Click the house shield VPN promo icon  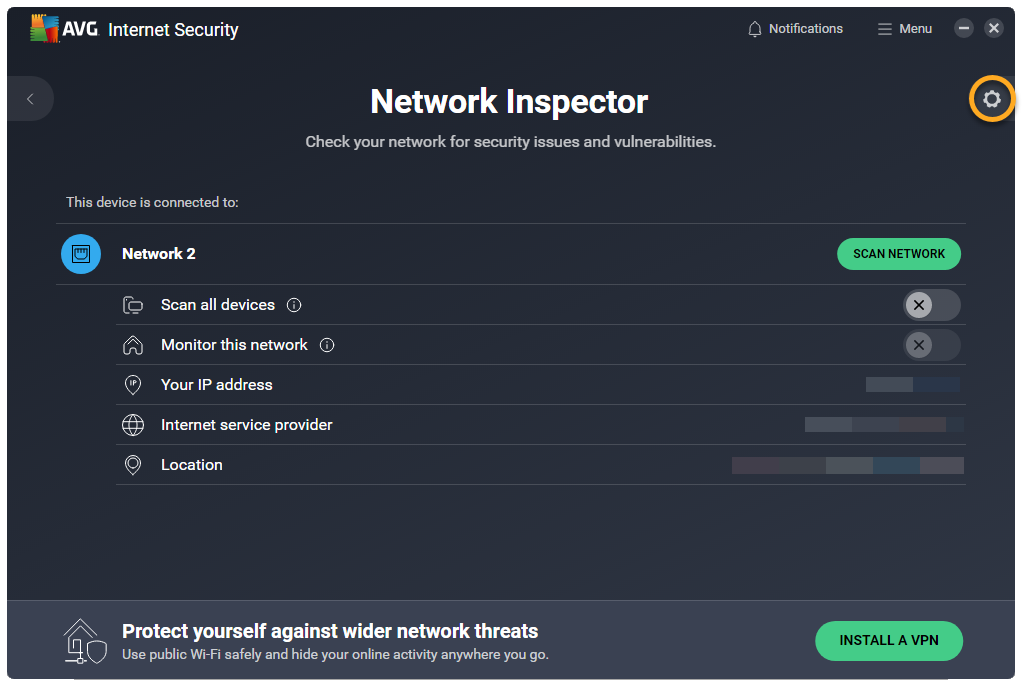(84, 641)
